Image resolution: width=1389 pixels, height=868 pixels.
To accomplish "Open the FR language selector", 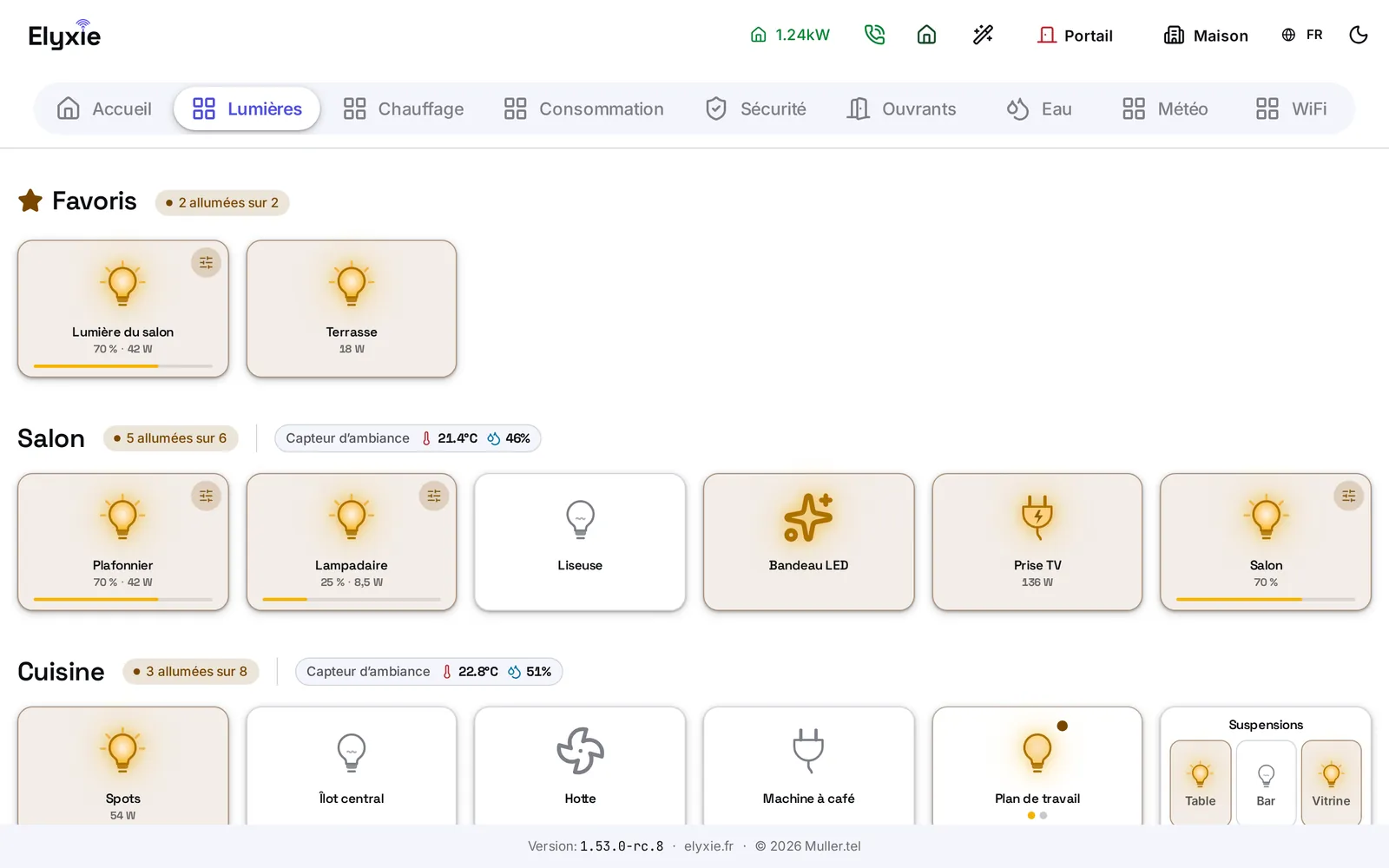I will click(1302, 35).
